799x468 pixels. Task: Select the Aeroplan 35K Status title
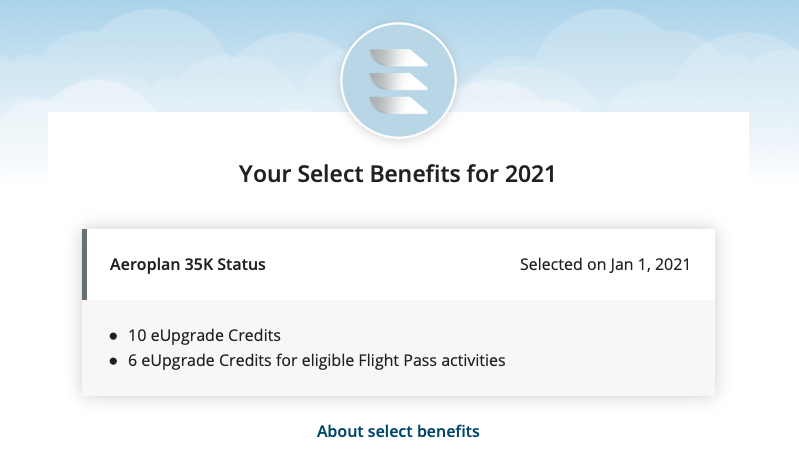187,265
